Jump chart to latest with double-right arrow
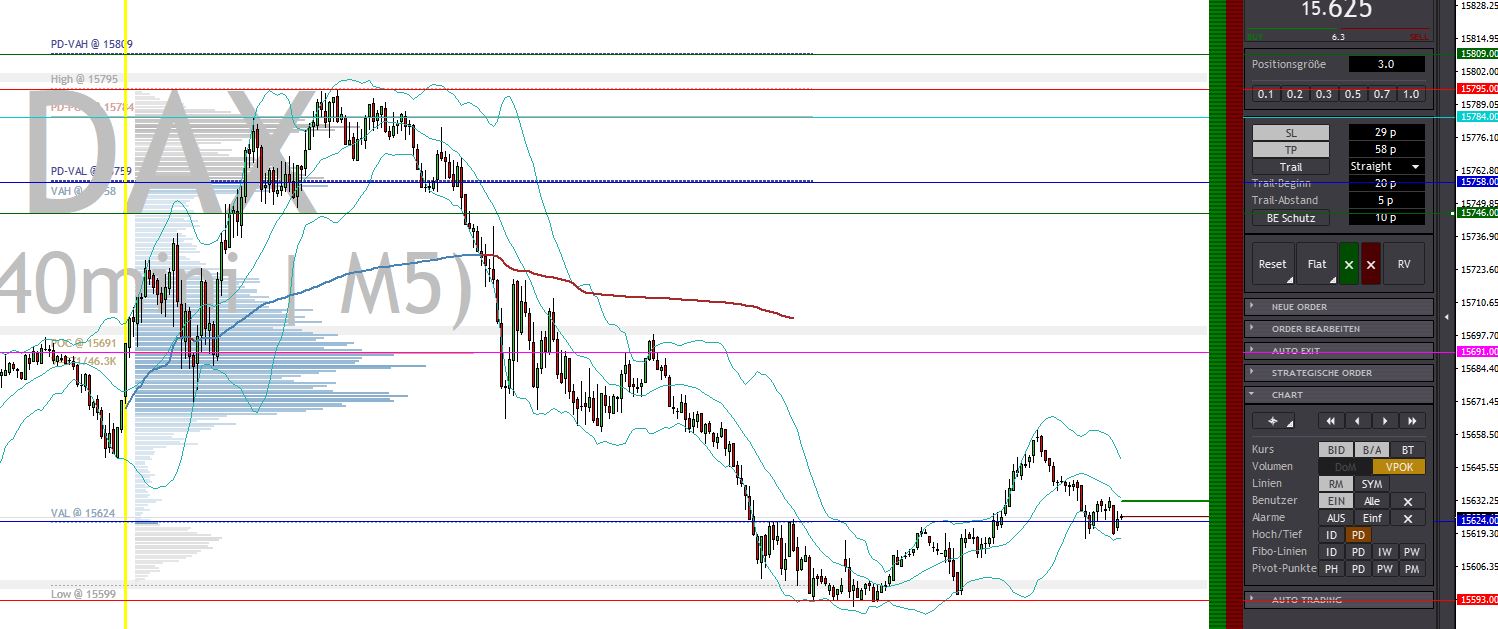 (1412, 421)
